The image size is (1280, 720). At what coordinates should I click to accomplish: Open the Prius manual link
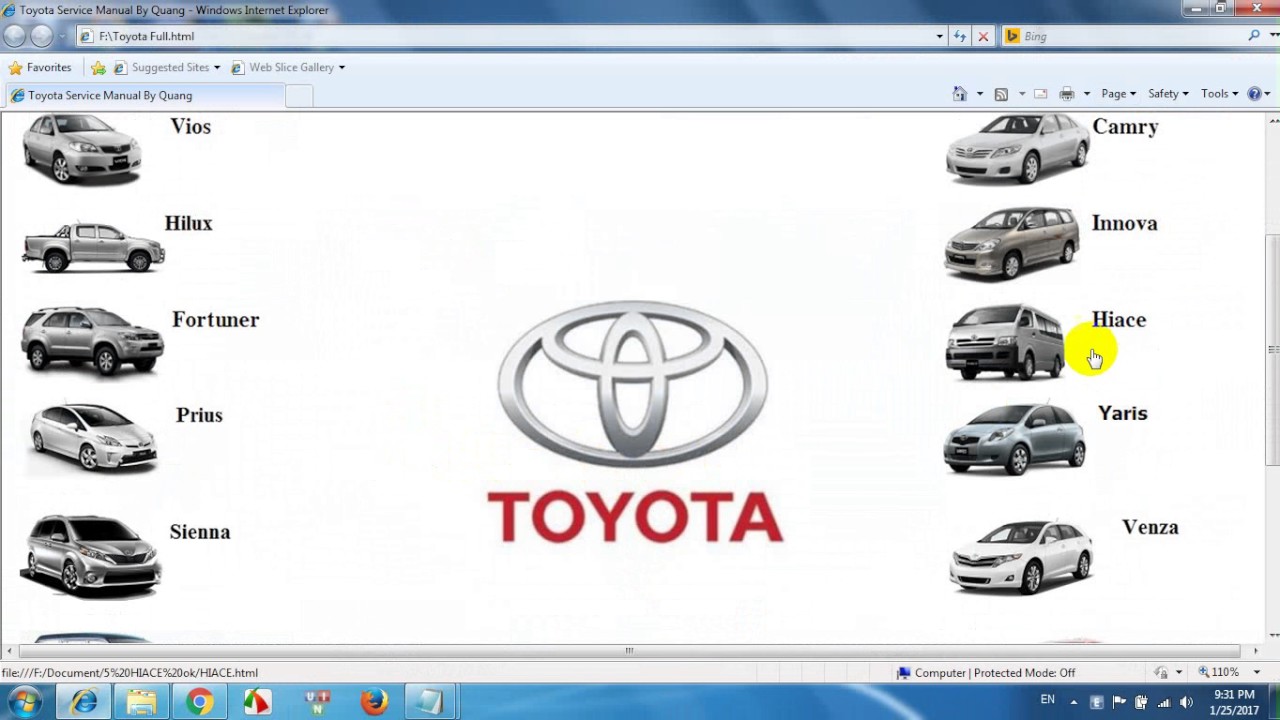[x=199, y=416]
